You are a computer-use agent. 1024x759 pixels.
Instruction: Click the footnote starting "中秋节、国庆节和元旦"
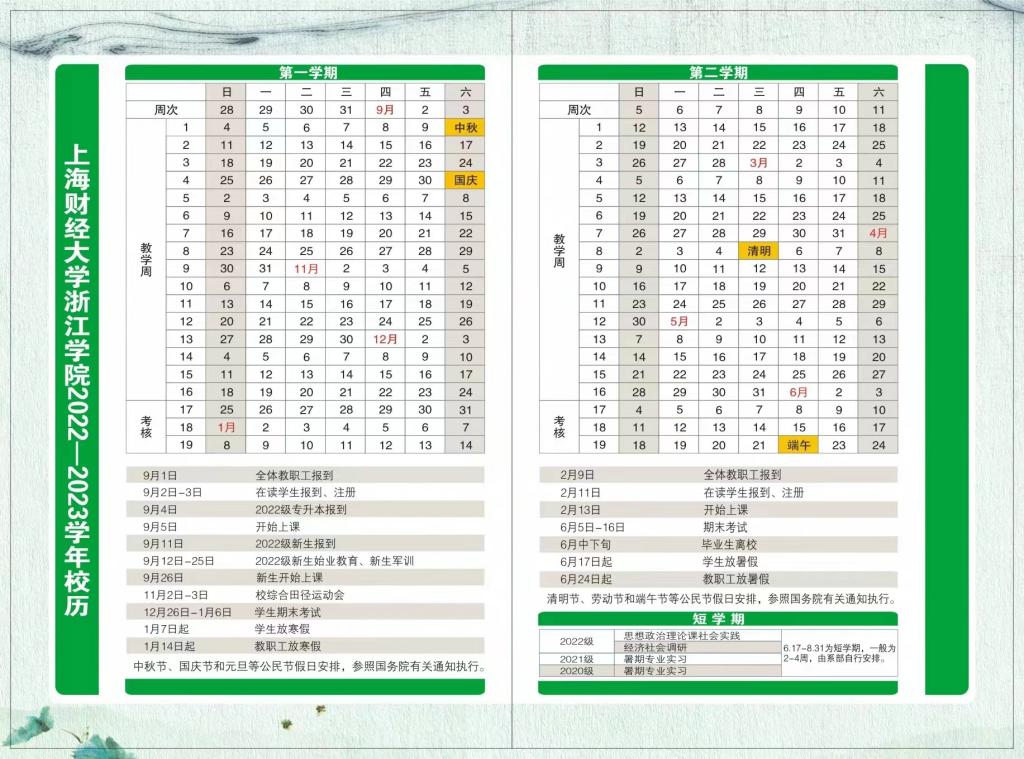pyautogui.click(x=310, y=666)
